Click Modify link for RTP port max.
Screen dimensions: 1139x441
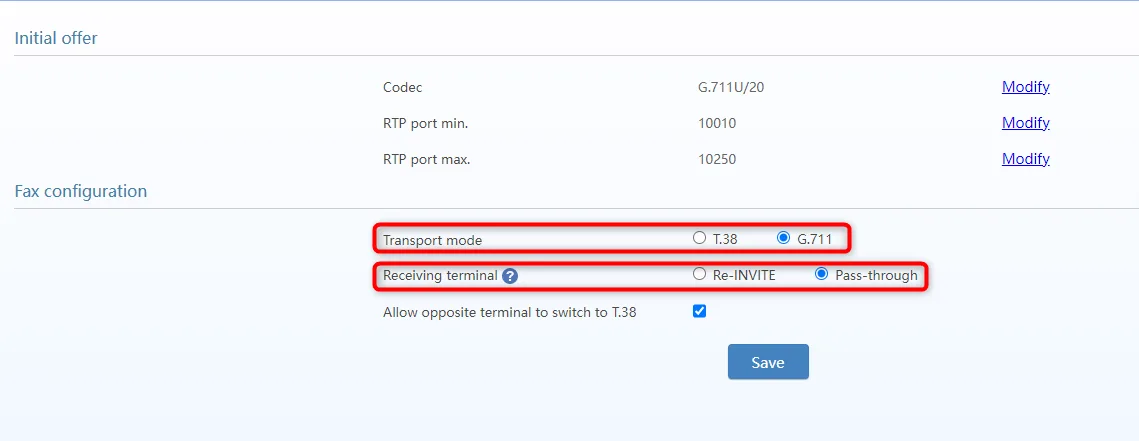[1026, 158]
